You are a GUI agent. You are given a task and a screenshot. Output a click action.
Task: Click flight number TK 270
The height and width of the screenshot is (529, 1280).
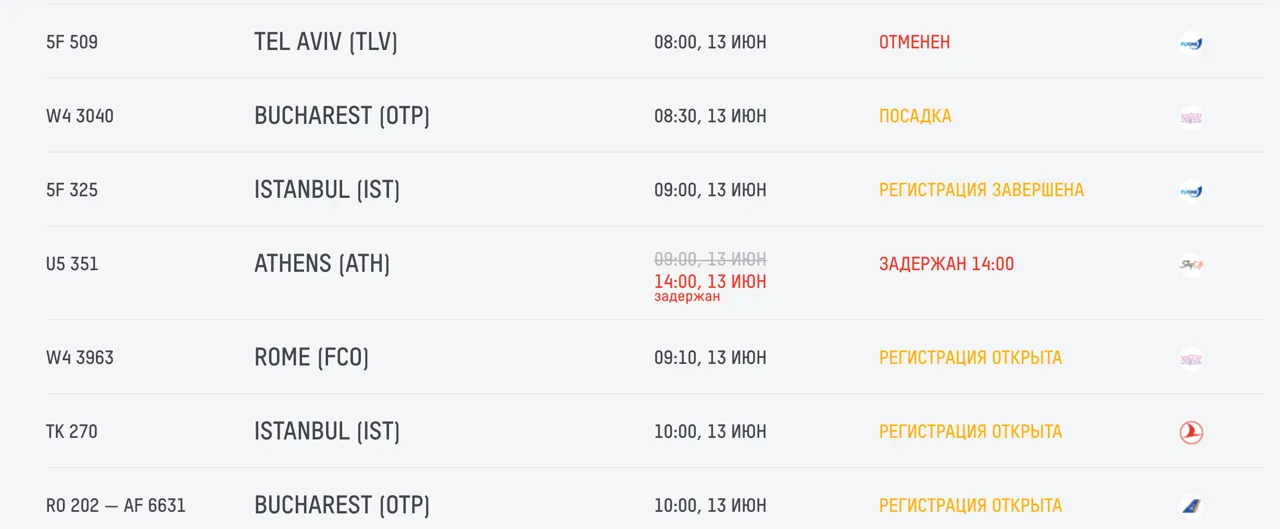tap(72, 432)
